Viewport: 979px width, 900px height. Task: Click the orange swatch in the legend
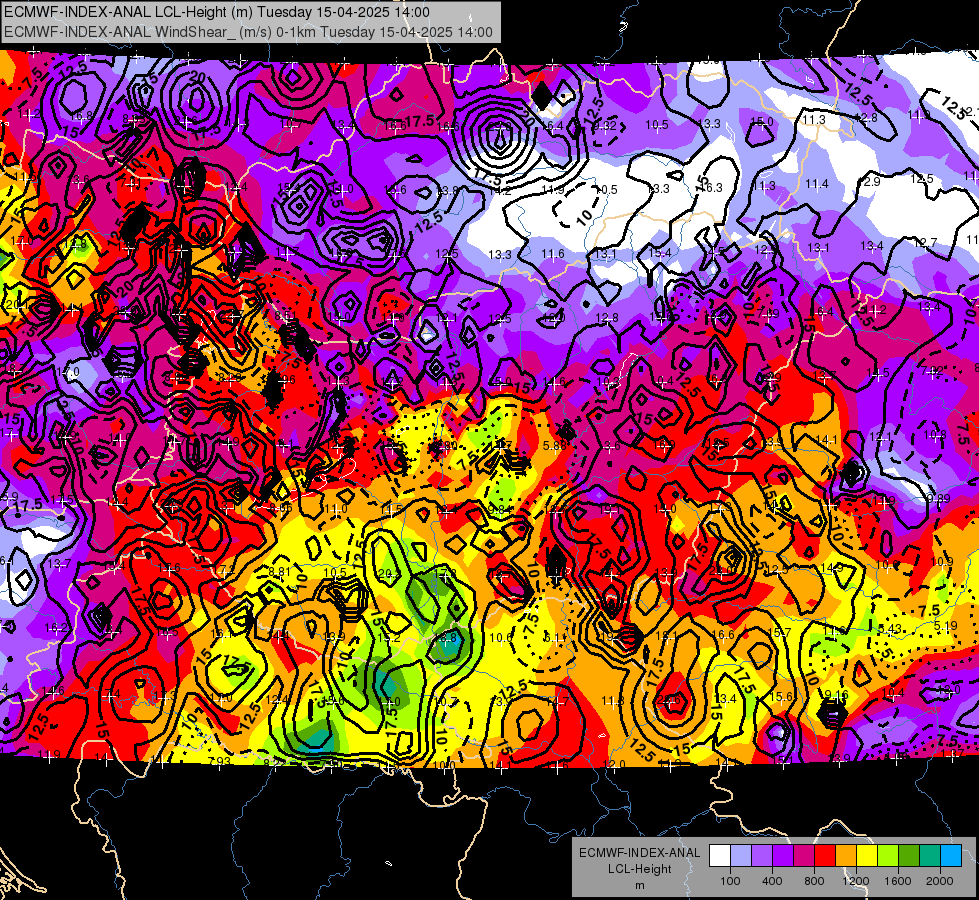(x=846, y=856)
